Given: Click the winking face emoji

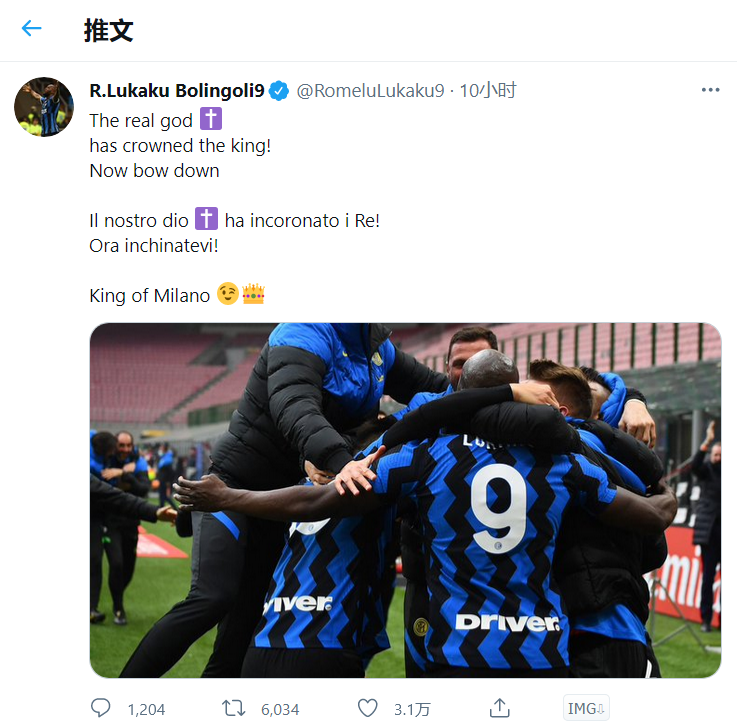Looking at the screenshot, I should click(x=228, y=294).
